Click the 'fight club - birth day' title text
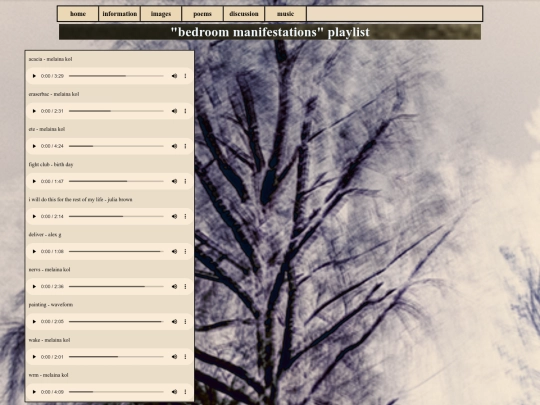 [x=51, y=164]
